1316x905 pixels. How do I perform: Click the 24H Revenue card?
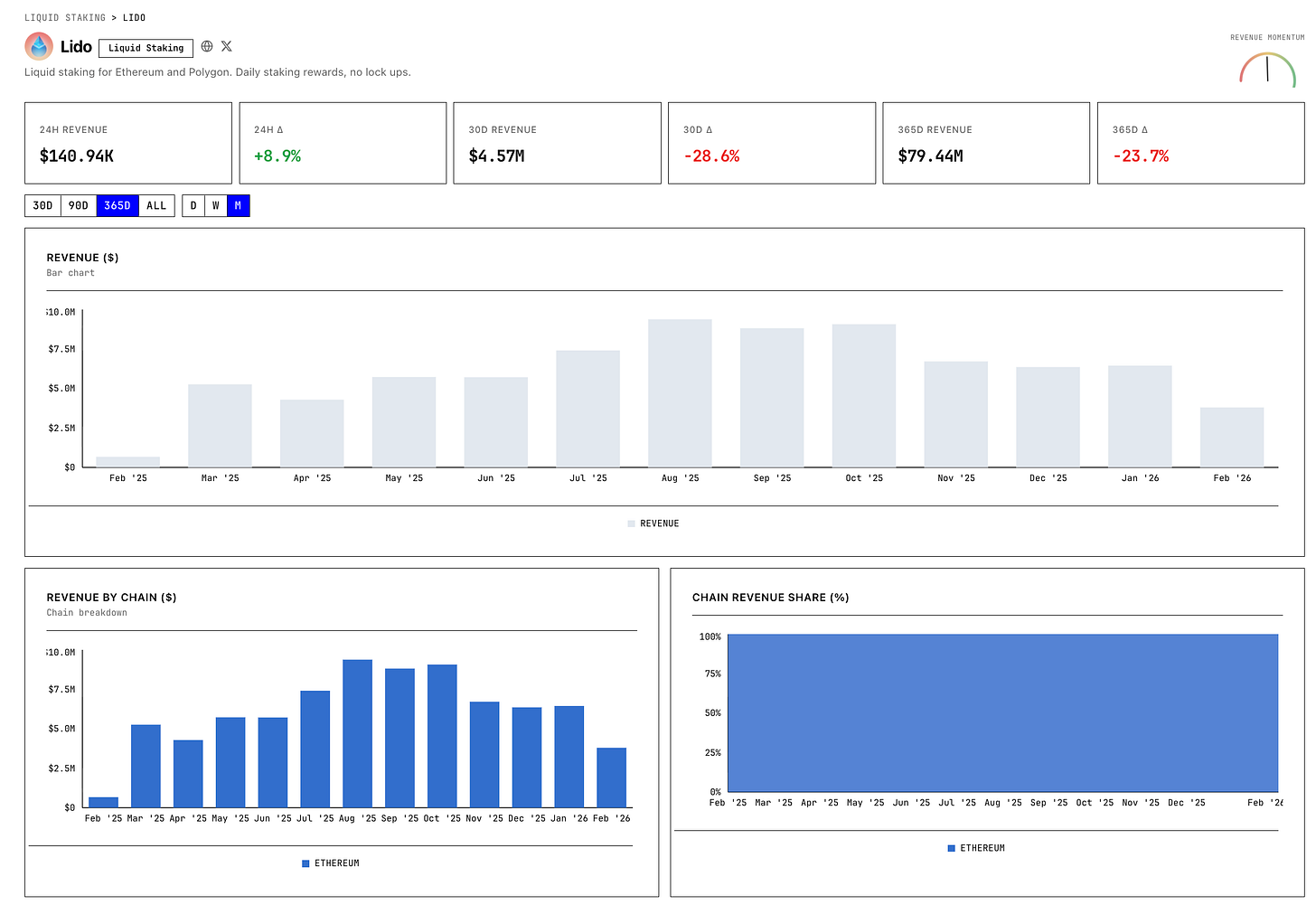(x=128, y=143)
